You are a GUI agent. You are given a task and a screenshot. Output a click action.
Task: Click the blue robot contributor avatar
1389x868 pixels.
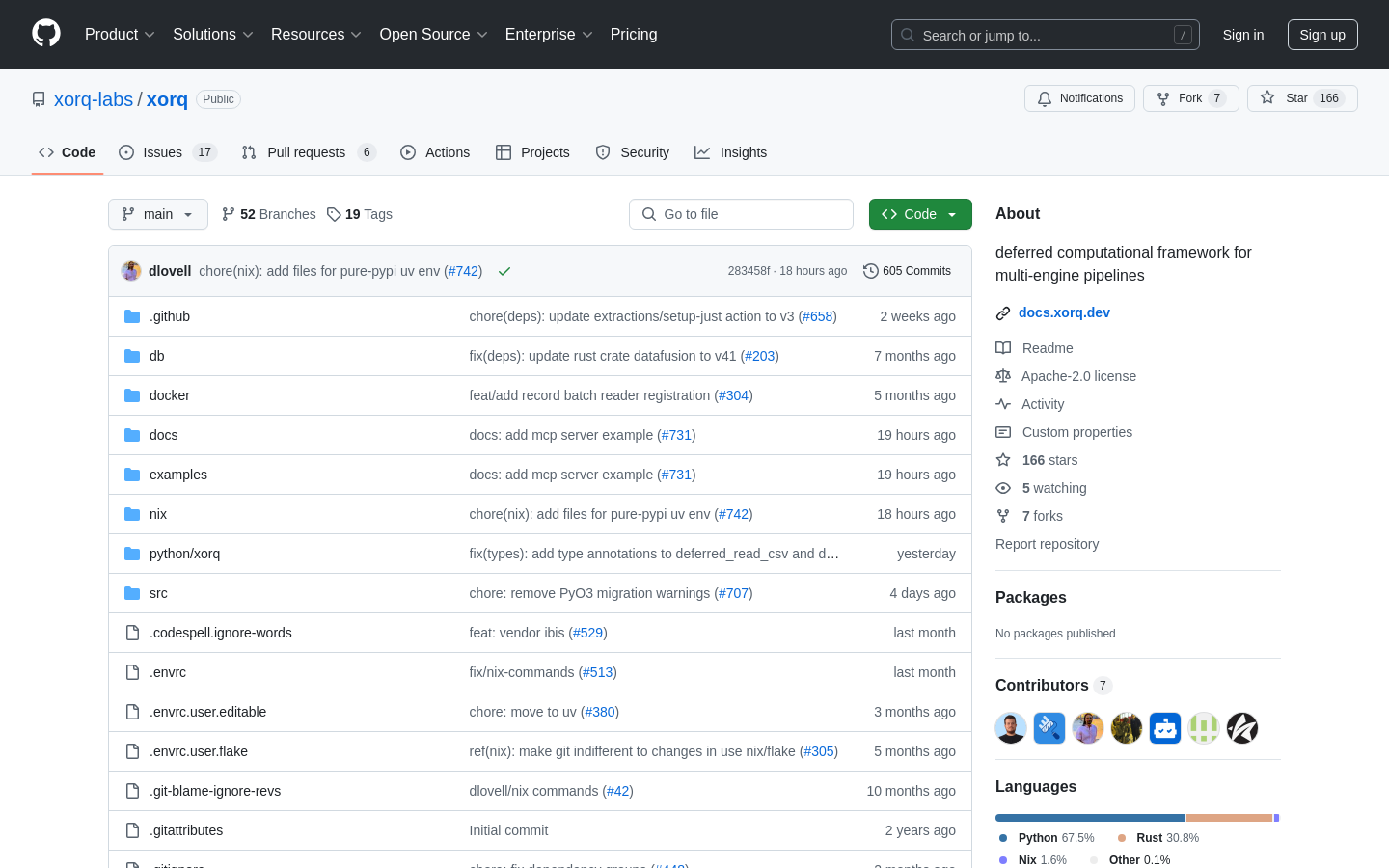click(x=1165, y=728)
